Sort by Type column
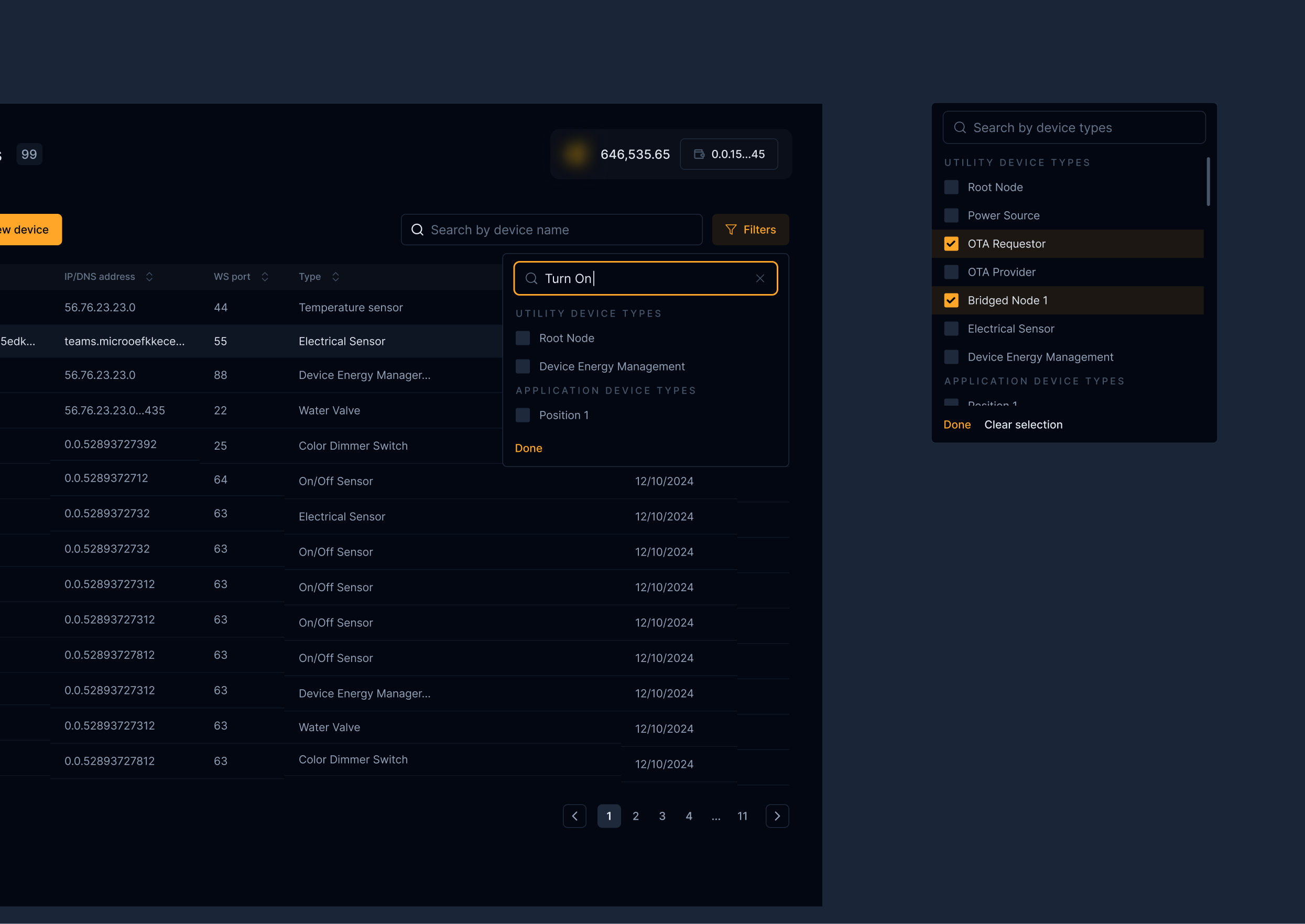This screenshot has width=1305, height=924. coord(335,277)
